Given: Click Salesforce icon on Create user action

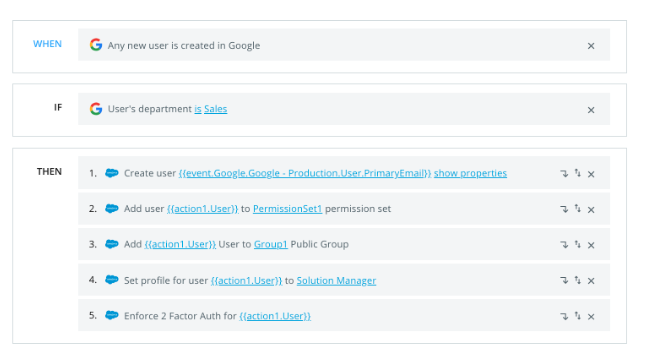Looking at the screenshot, I should click(x=111, y=173).
